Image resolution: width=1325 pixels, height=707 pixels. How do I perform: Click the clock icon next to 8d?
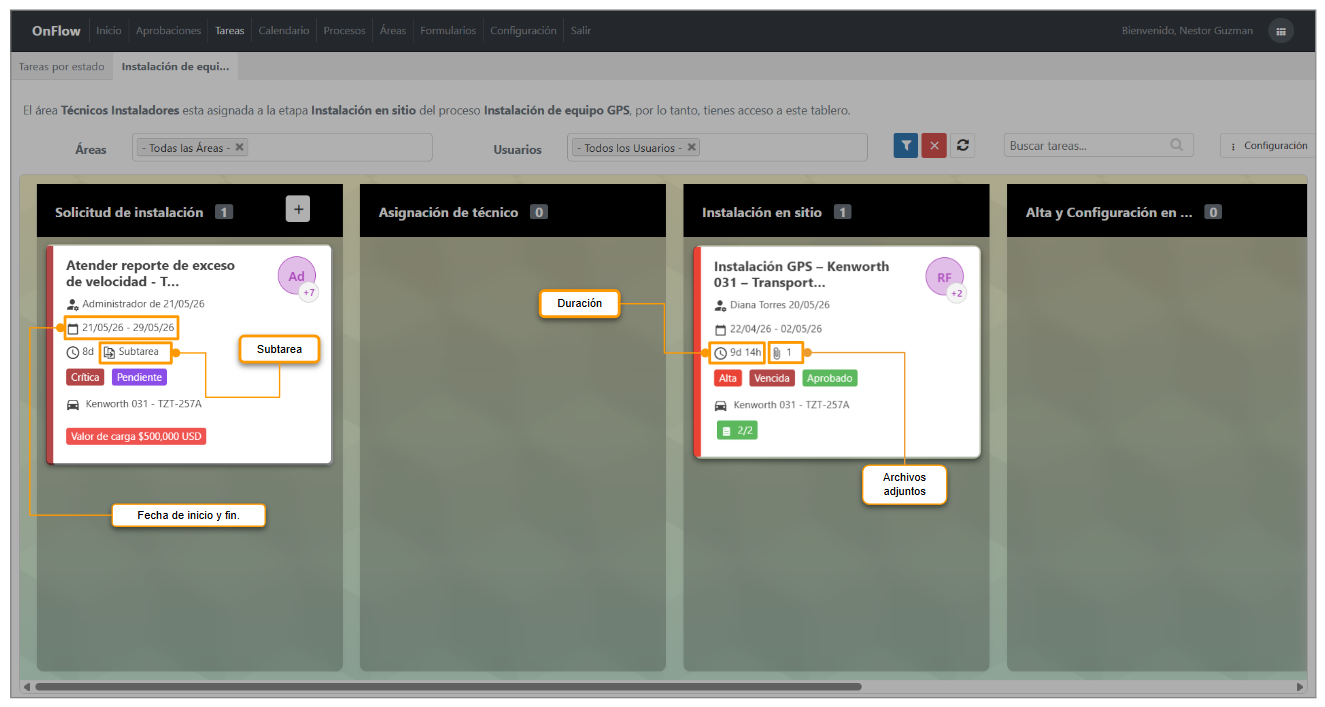pos(72,352)
